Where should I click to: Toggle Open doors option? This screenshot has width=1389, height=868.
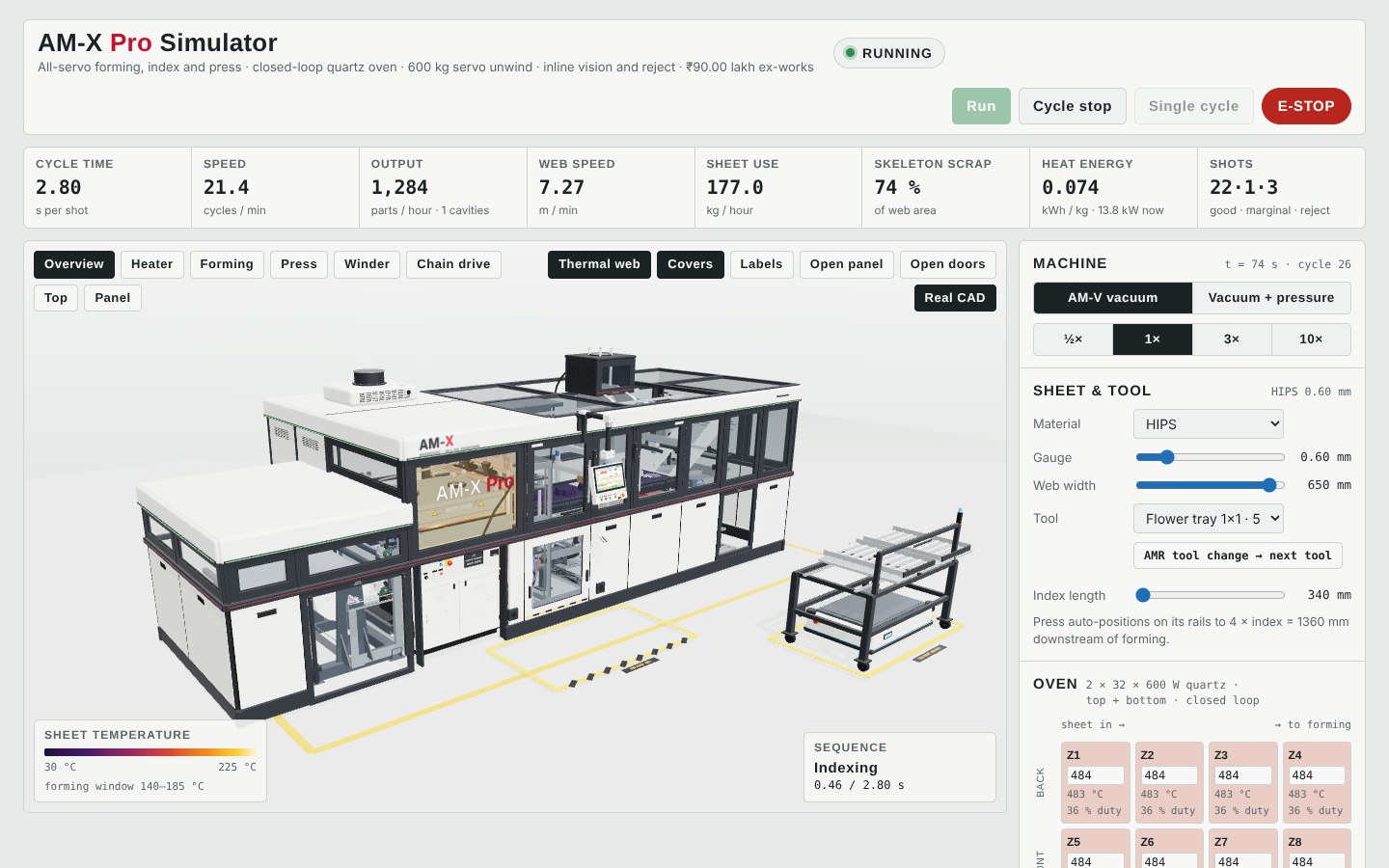point(948,264)
